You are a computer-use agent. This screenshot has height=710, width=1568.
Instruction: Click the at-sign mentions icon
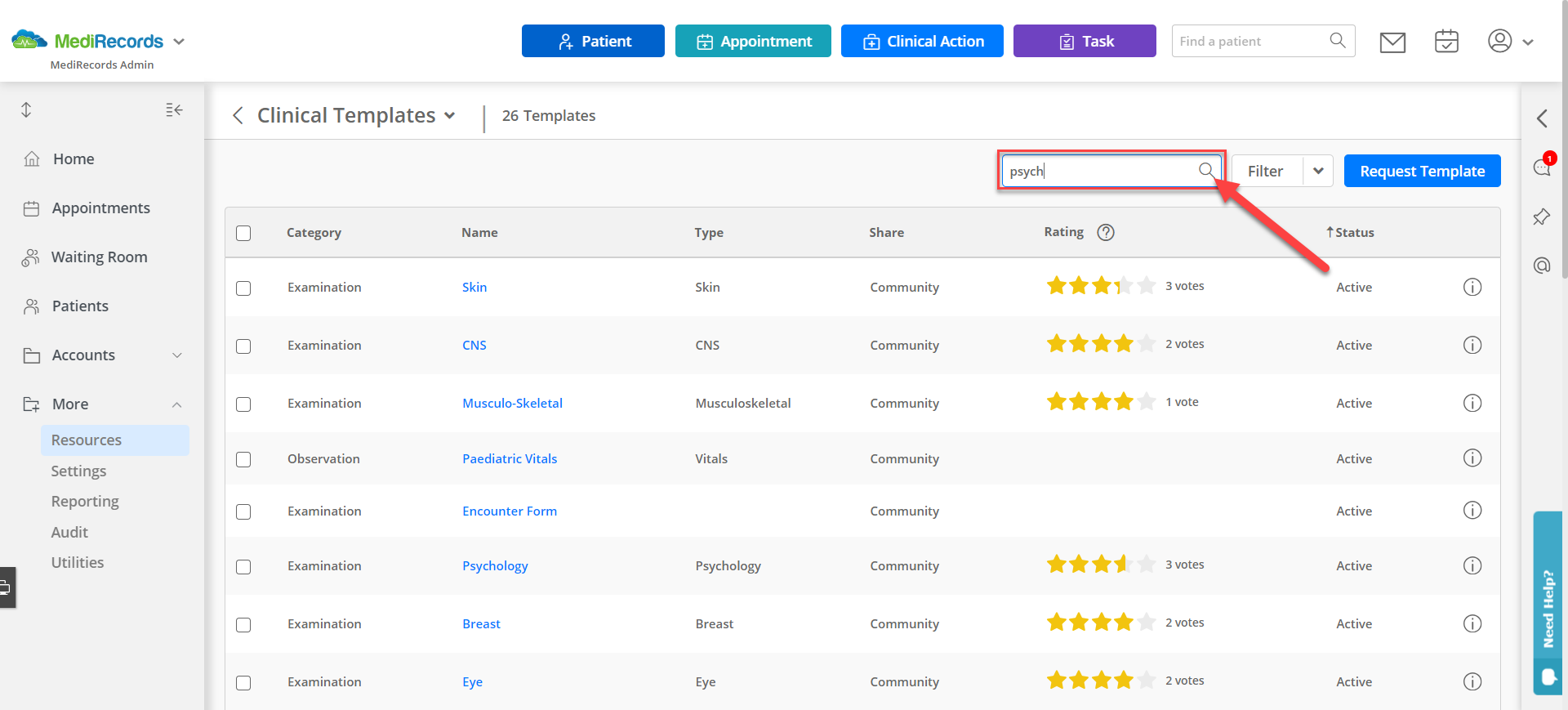(1542, 266)
